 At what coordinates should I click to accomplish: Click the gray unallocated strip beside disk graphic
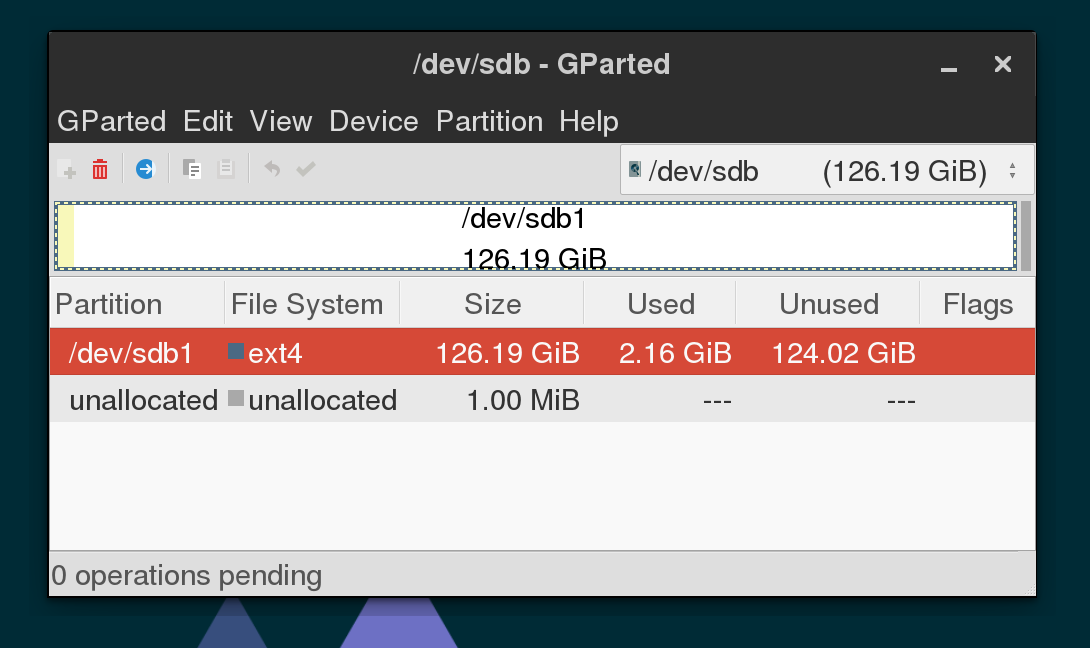tap(1025, 236)
